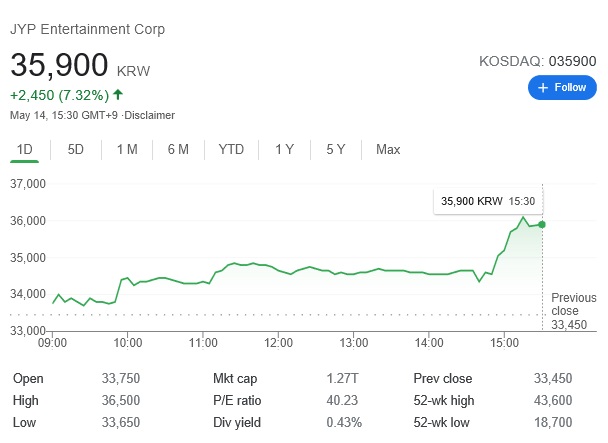The width and height of the screenshot is (608, 443).
Task: Click the 33,000 y-axis label
Action: point(28,331)
